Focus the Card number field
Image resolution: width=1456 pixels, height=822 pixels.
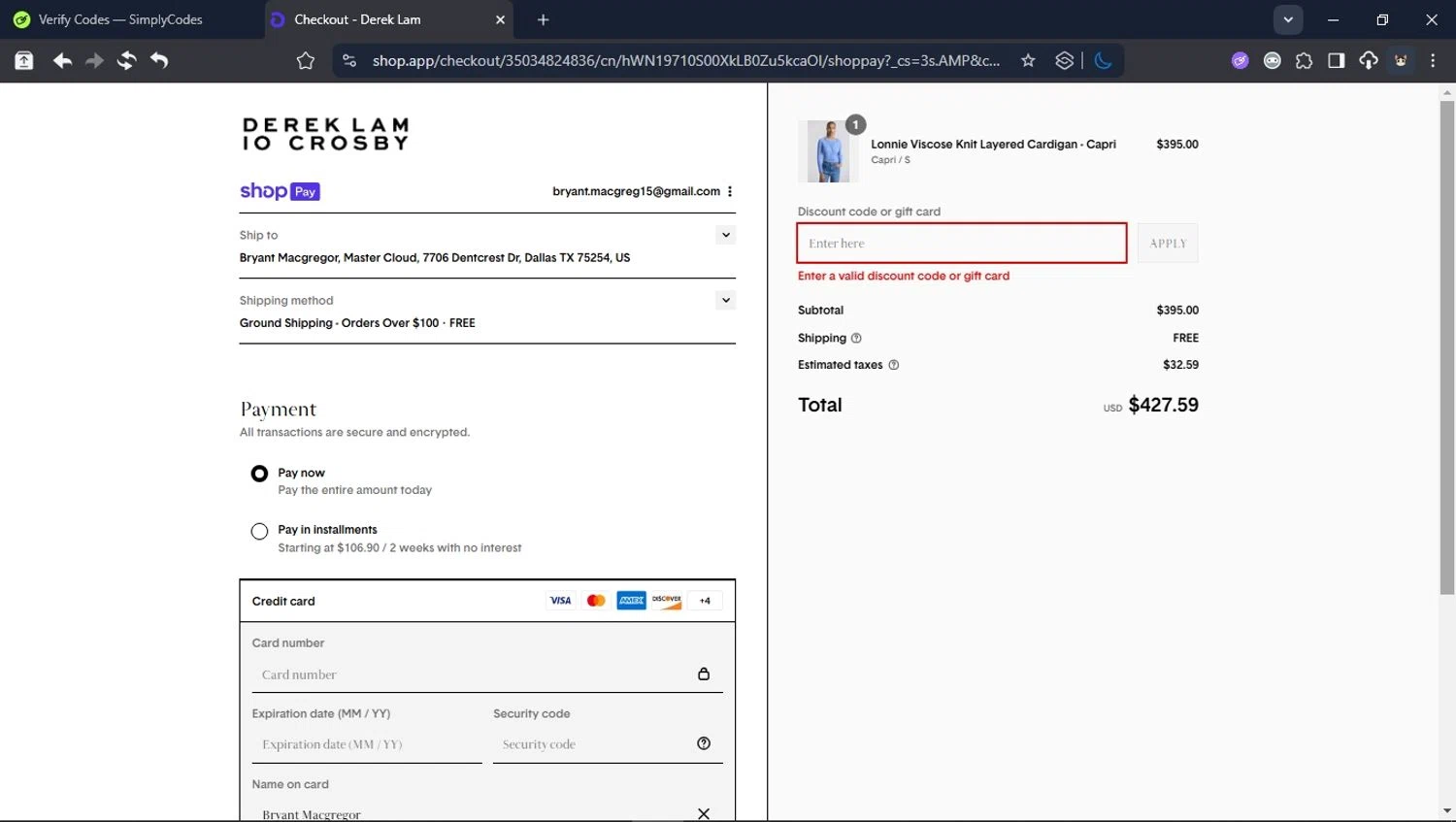[x=476, y=674]
